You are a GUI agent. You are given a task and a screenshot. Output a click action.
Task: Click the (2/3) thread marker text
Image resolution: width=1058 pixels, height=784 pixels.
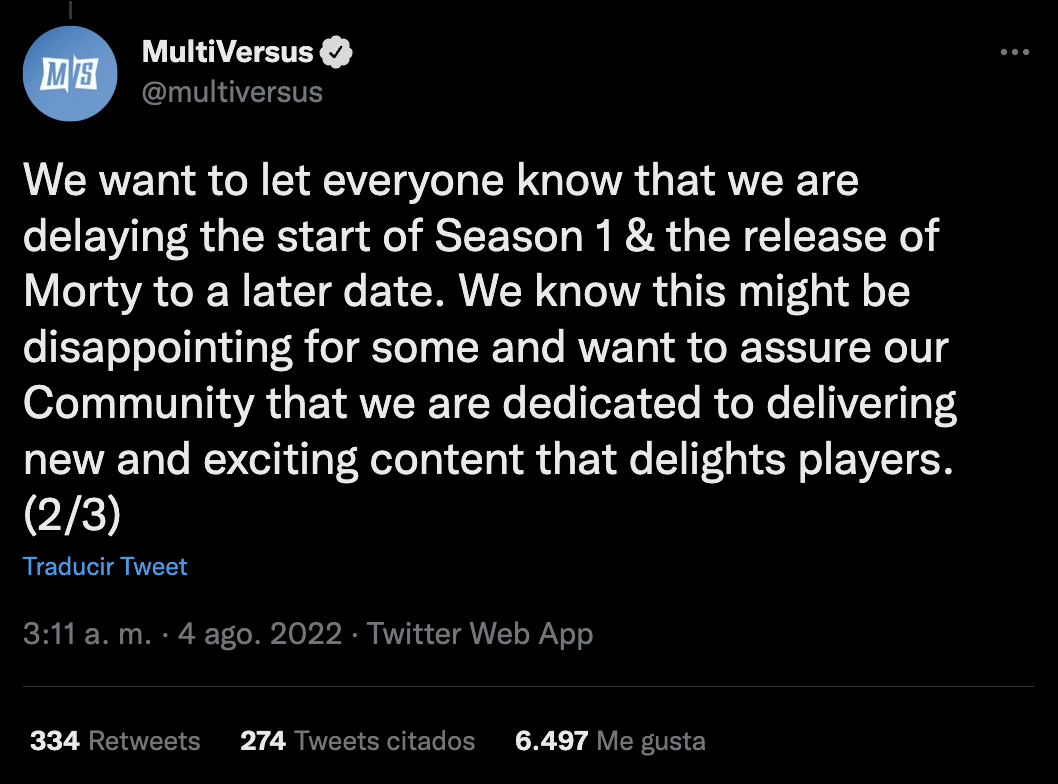(x=72, y=515)
